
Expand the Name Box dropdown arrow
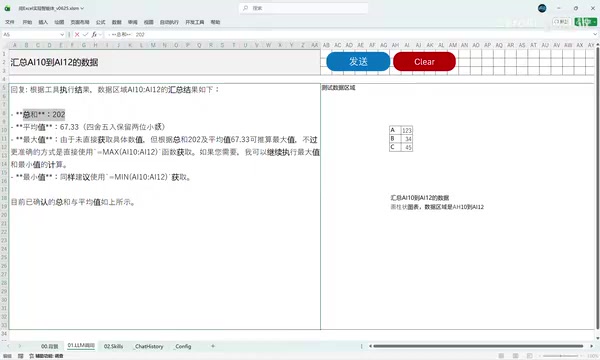click(62, 34)
